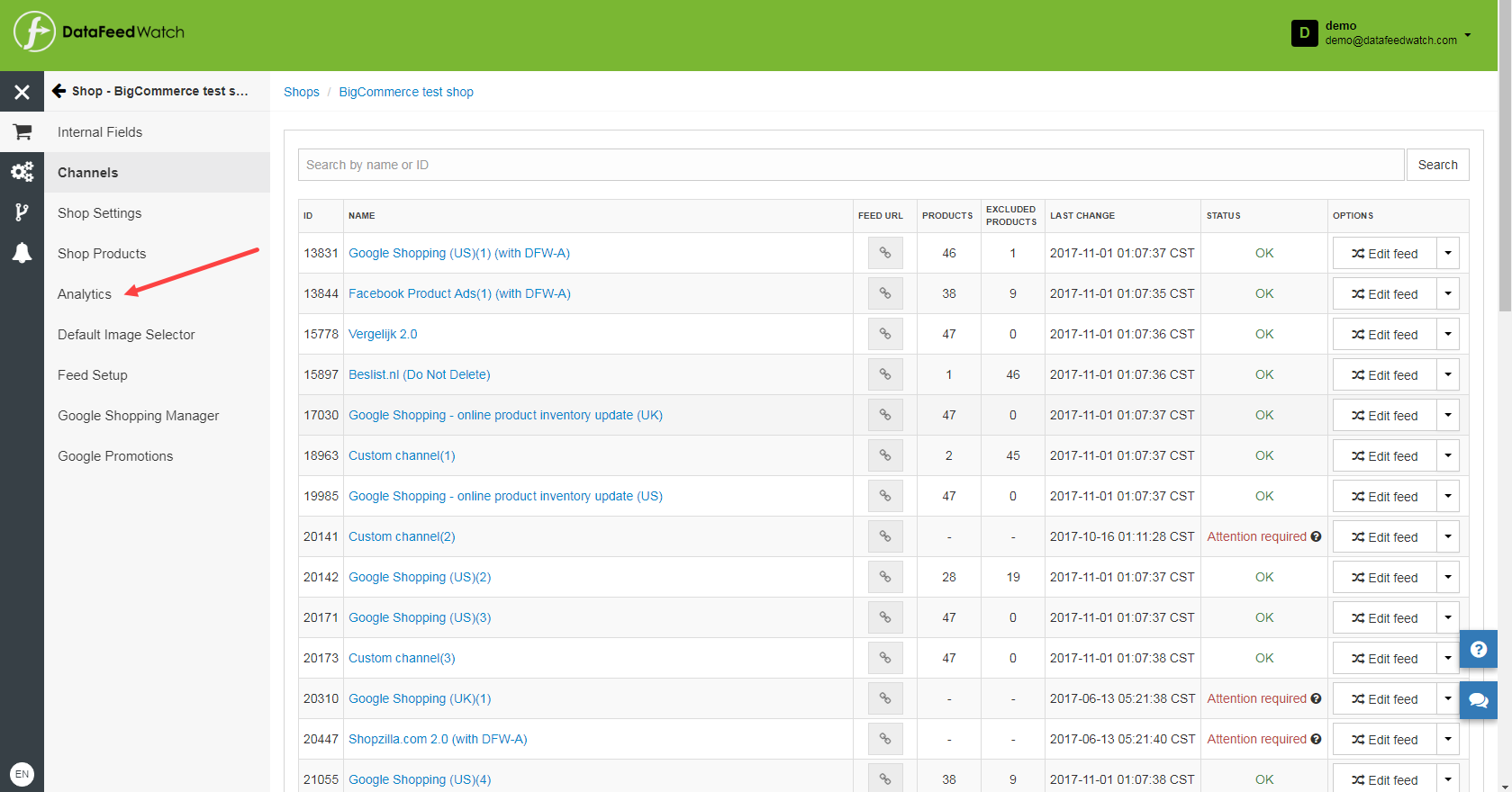This screenshot has width=1512, height=792.
Task: Click feed URL icon for Google Shopping (UK)(1)
Action: pyautogui.click(x=885, y=698)
